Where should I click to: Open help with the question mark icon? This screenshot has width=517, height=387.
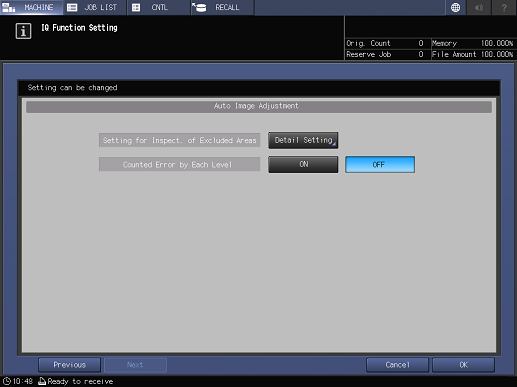[504, 7]
